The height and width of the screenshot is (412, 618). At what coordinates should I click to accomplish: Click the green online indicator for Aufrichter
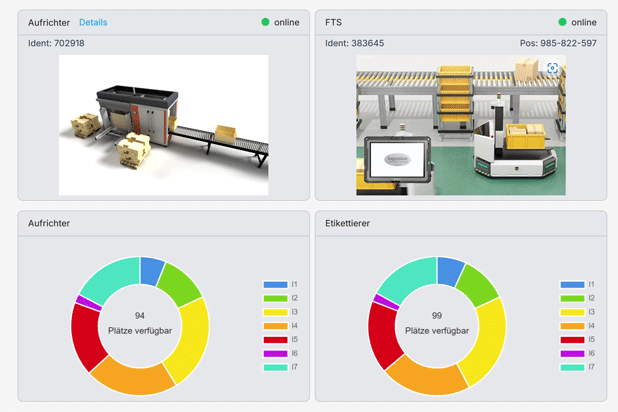click(266, 22)
